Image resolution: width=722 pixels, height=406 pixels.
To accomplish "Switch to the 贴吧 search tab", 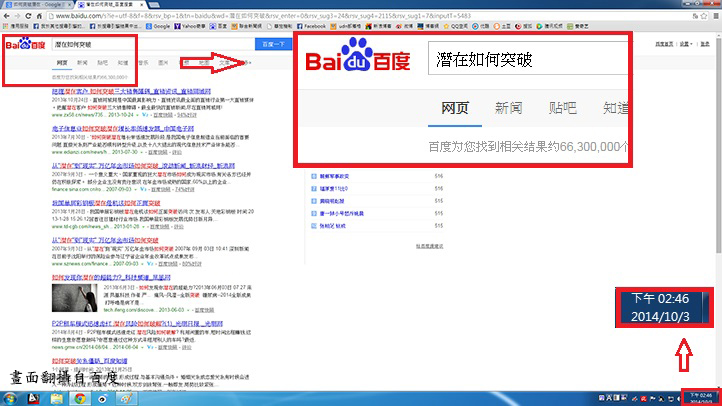I will point(103,63).
